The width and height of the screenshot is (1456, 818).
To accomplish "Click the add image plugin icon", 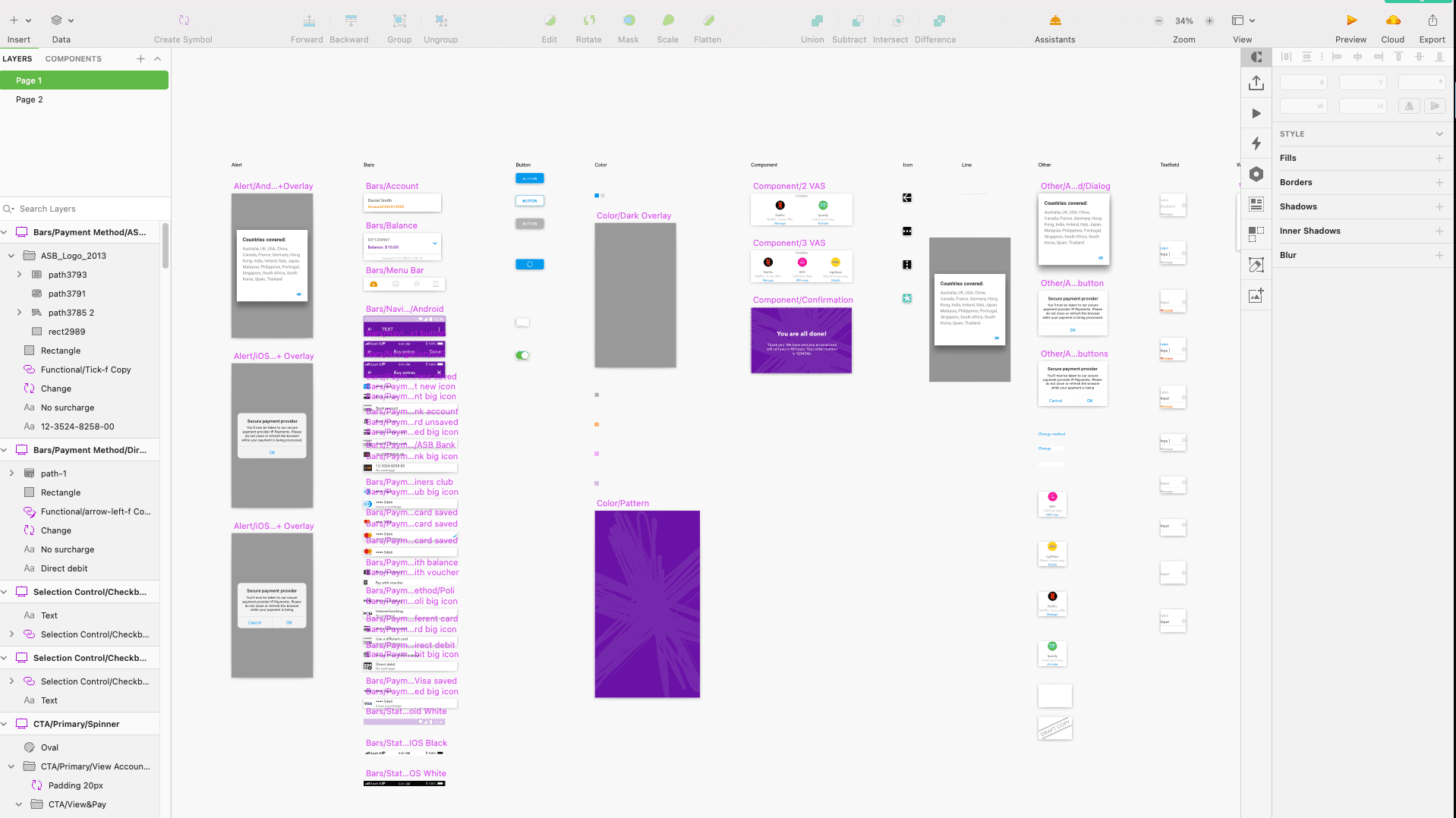I will click(1256, 295).
